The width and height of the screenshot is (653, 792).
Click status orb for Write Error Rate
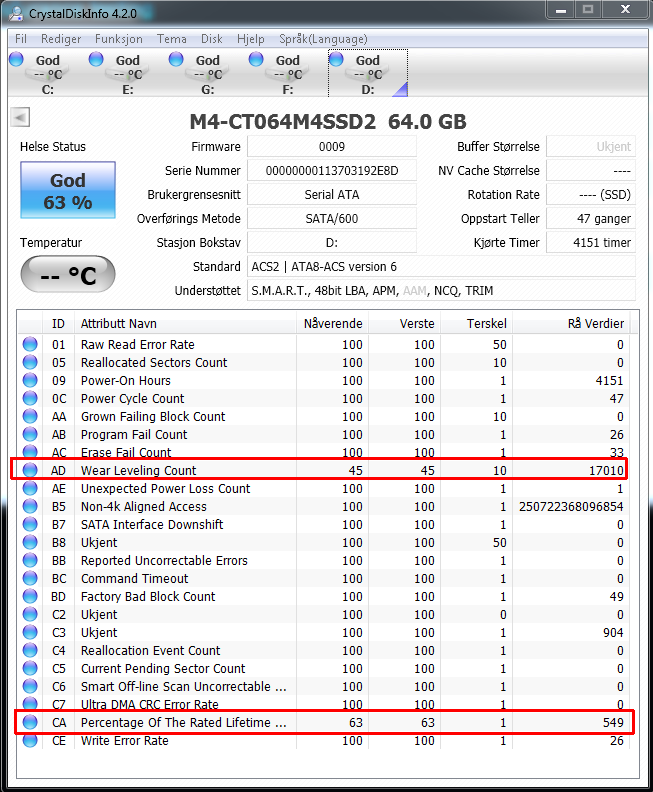[x=30, y=740]
